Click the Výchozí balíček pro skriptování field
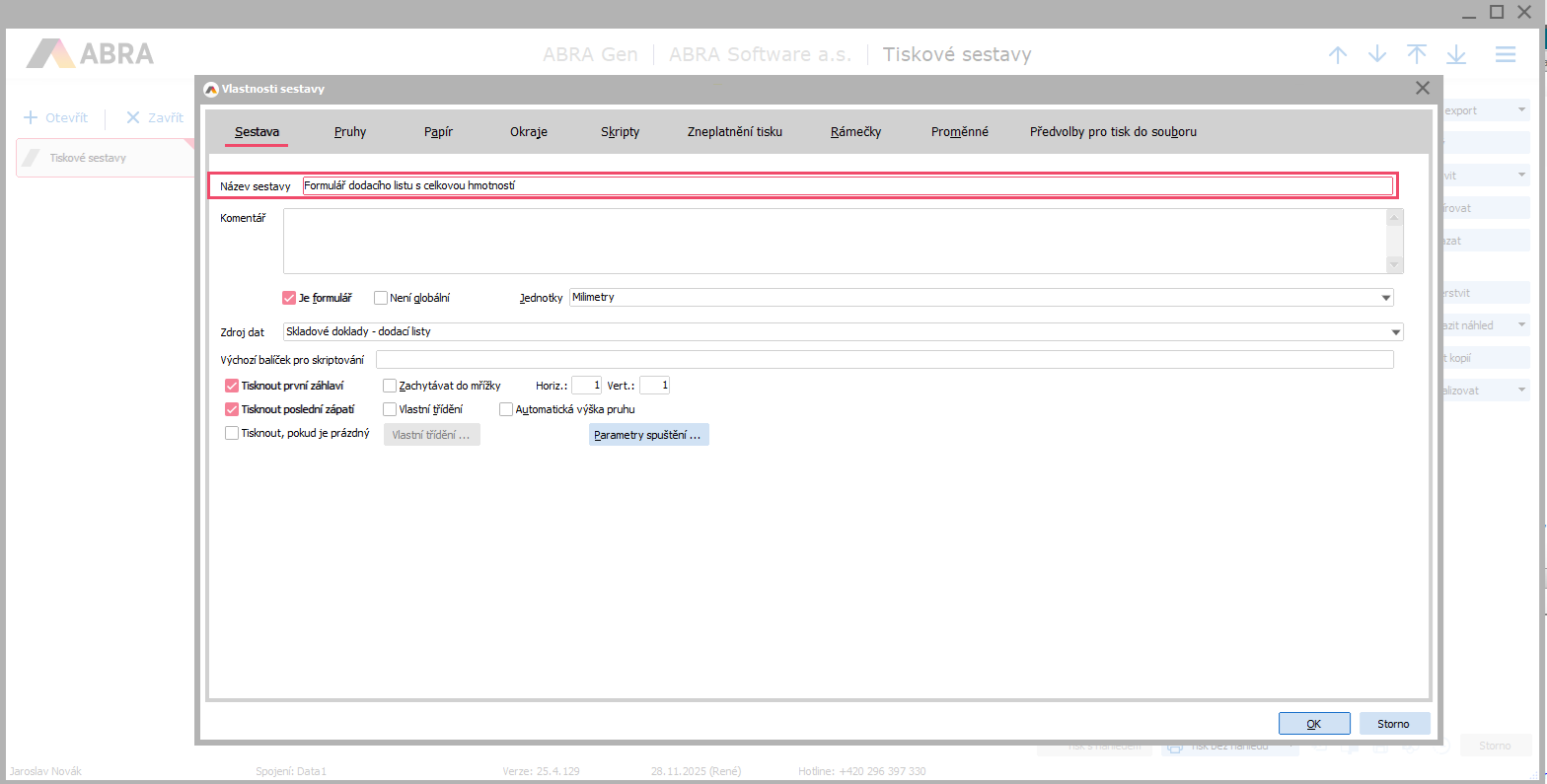The image size is (1547, 784). coord(884,359)
